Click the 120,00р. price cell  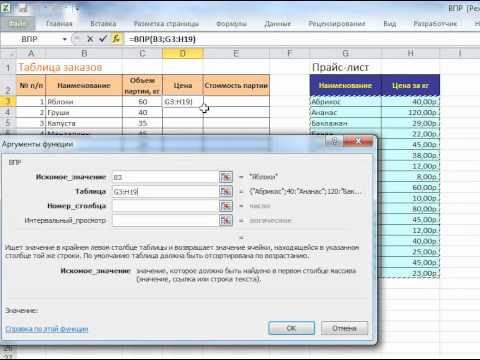pos(411,112)
